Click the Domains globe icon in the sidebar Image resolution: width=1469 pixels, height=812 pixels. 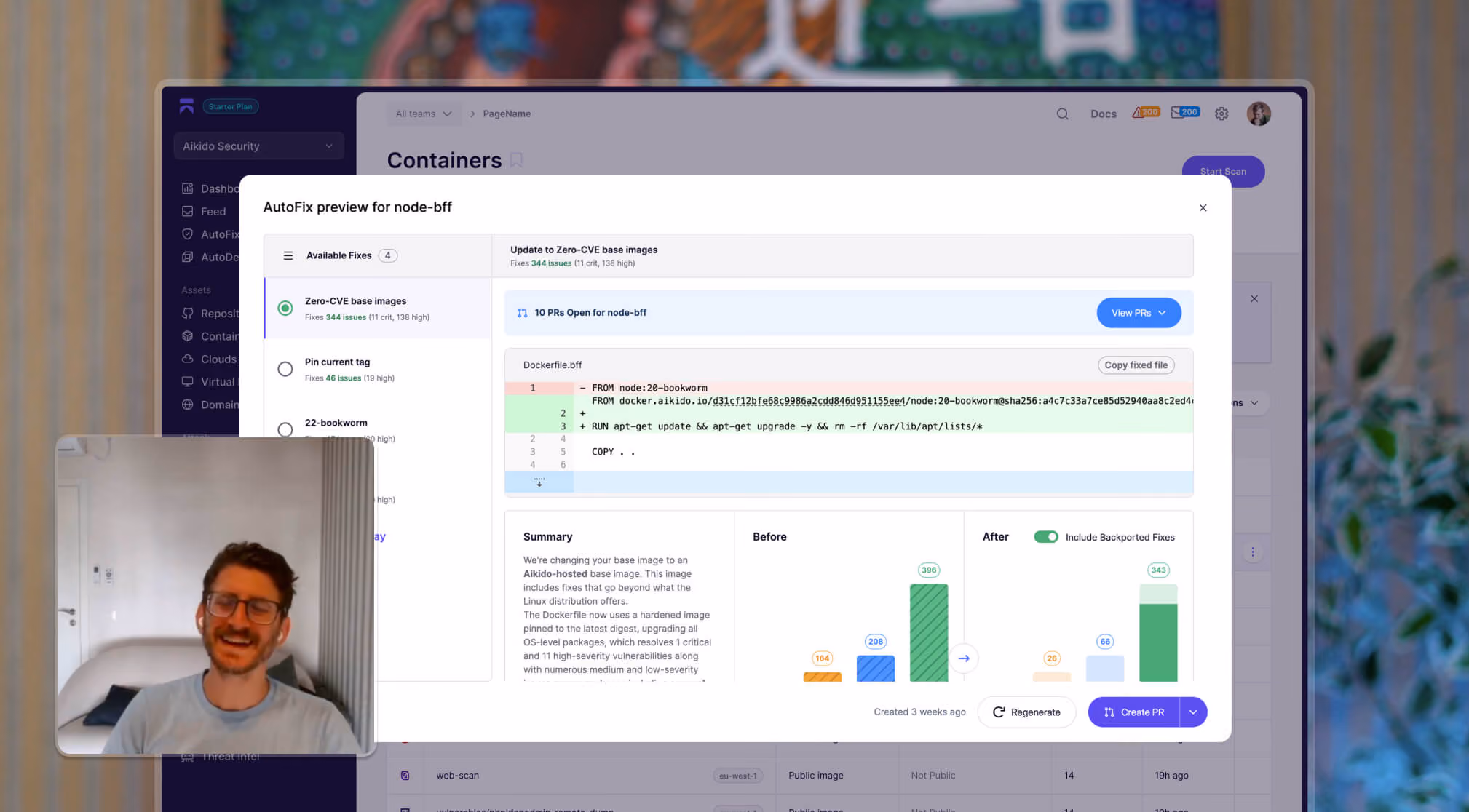187,405
